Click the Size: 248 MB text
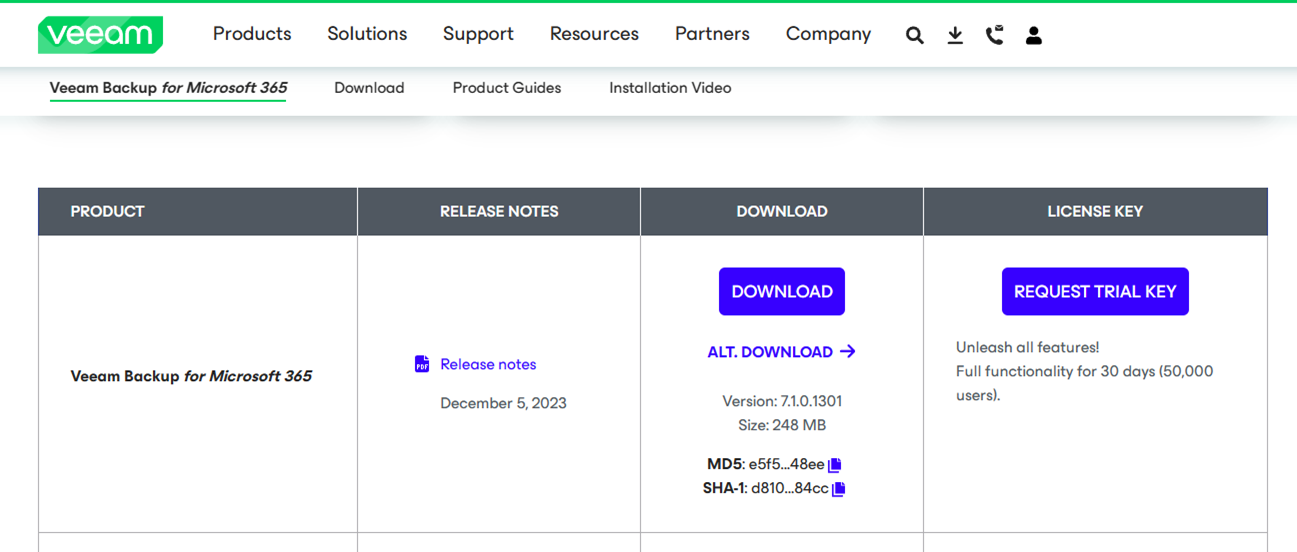The image size is (1297, 552). pos(782,425)
